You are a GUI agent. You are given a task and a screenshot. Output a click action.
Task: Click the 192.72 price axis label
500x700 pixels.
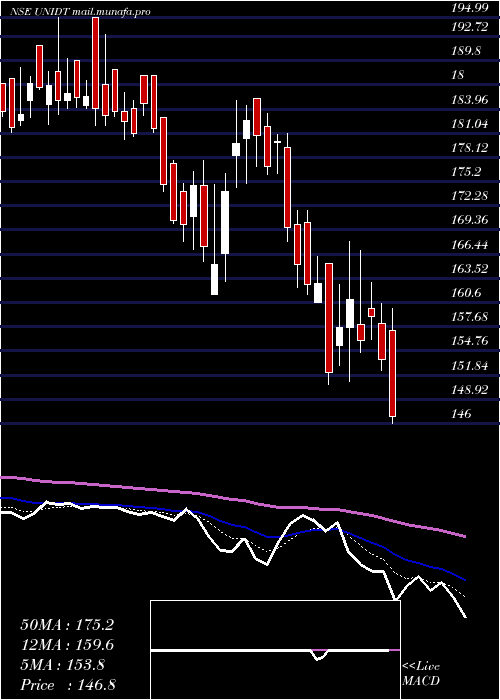point(470,27)
